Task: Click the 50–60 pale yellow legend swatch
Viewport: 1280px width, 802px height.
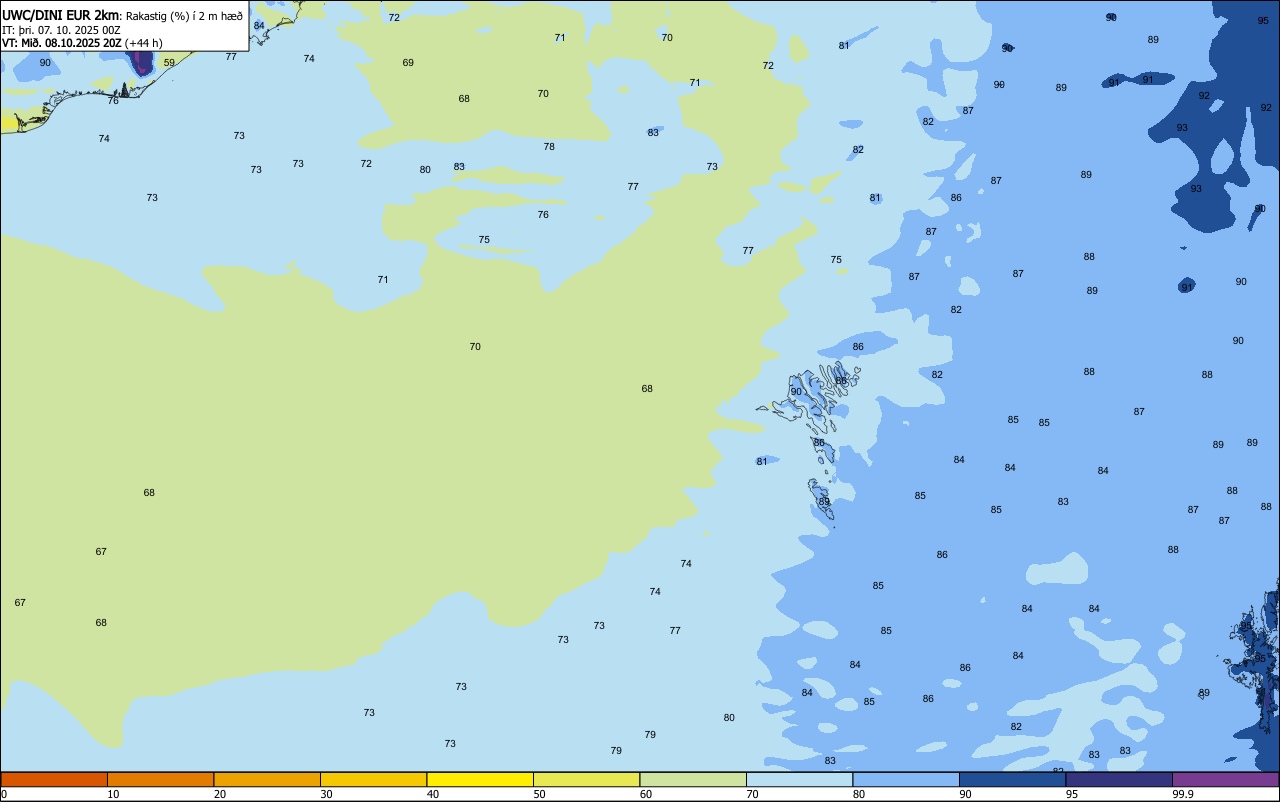Action: click(586, 779)
